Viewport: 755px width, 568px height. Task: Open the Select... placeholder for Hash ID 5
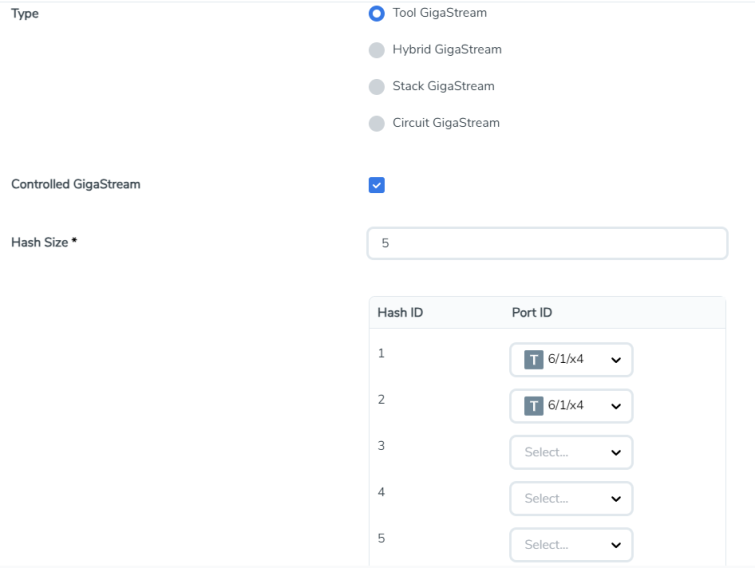(547, 545)
